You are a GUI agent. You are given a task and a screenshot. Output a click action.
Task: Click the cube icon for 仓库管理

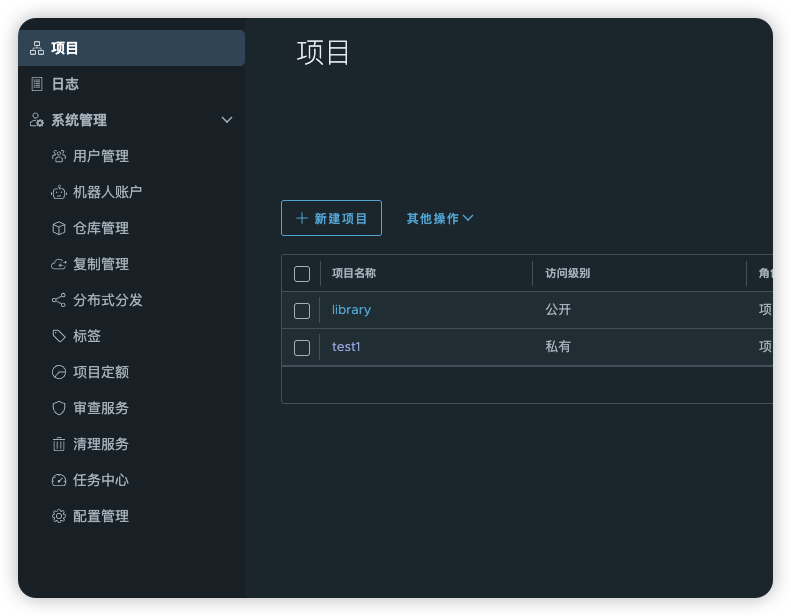pos(59,228)
